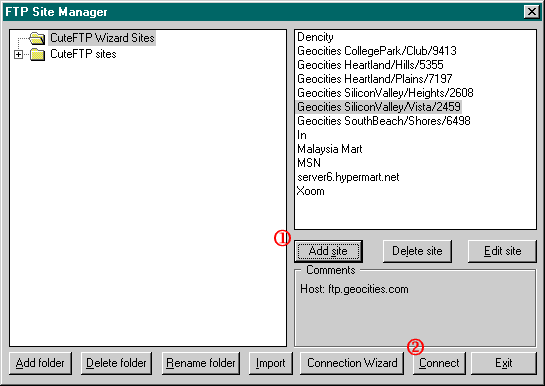The image size is (545, 386).
Task: Click the Import button
Action: tap(271, 363)
